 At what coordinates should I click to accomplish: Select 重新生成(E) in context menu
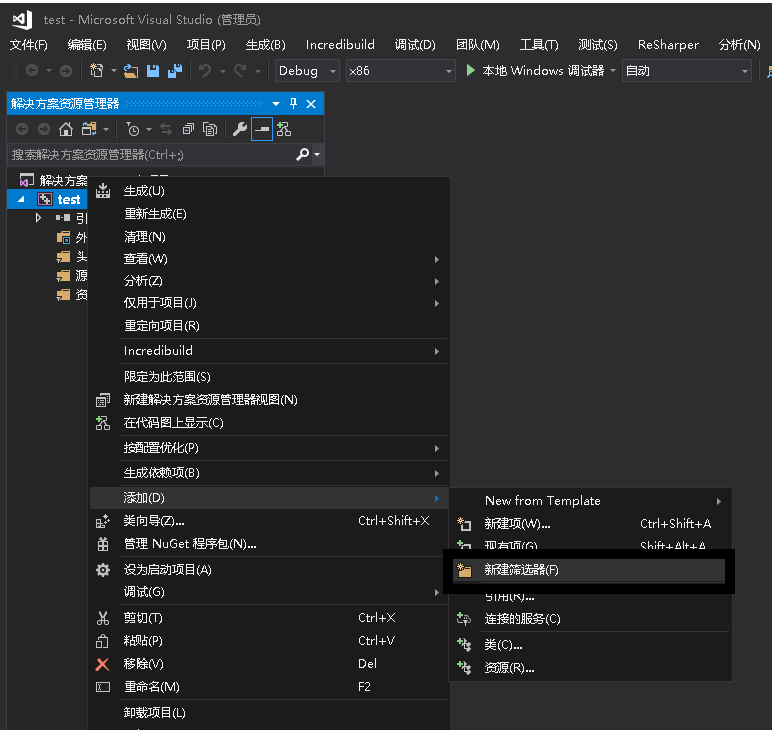(x=269, y=214)
